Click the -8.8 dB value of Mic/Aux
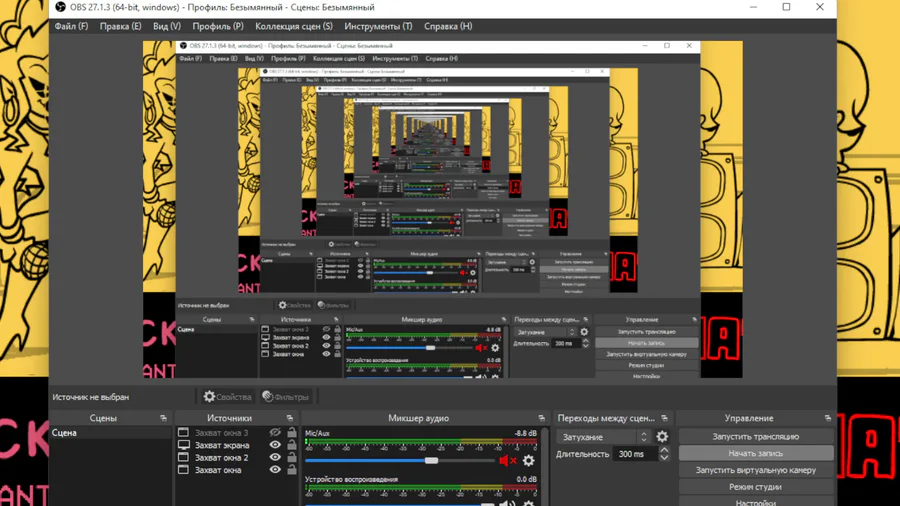 click(525, 433)
